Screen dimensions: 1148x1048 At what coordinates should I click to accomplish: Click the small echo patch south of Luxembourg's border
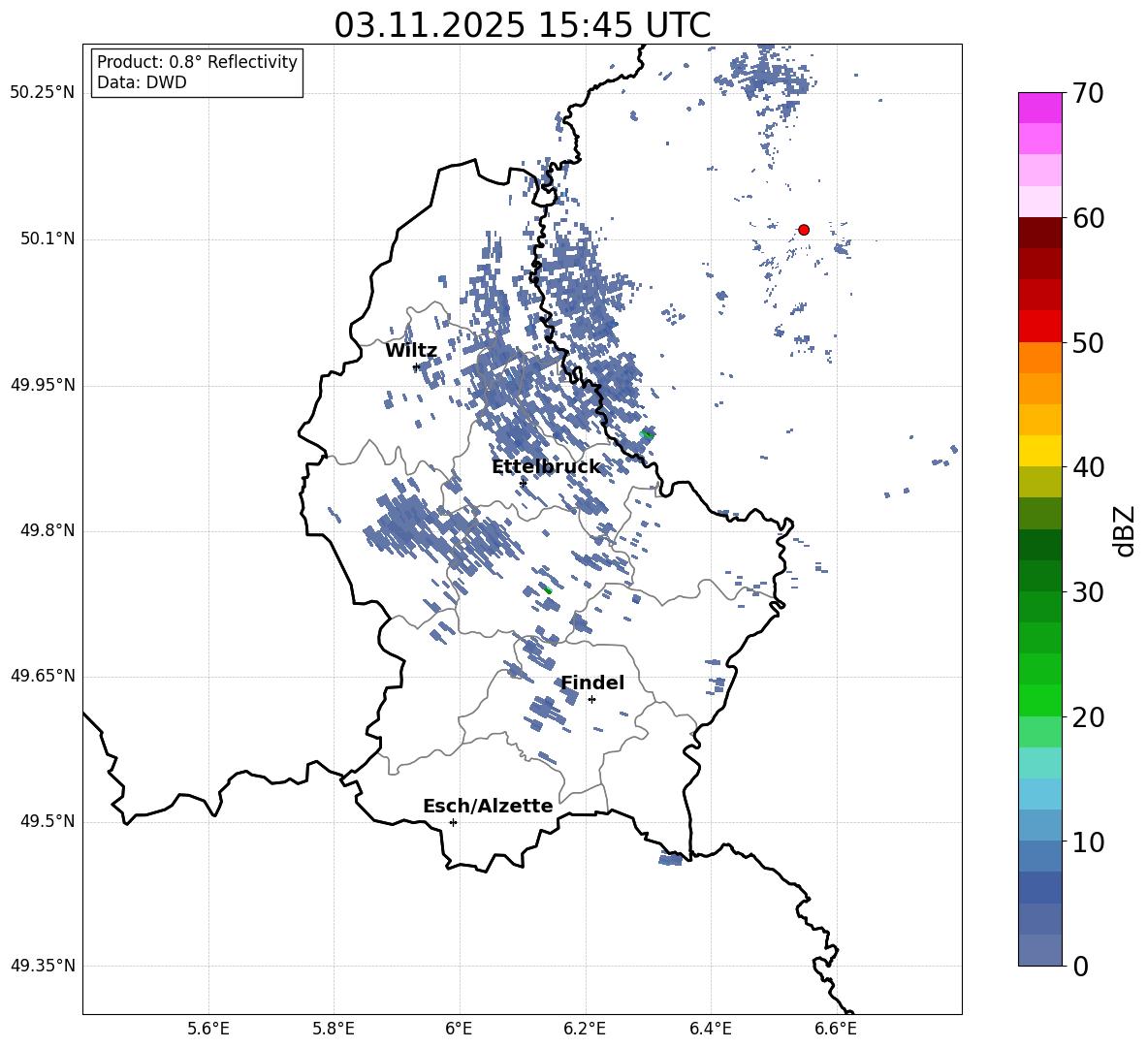click(x=671, y=860)
